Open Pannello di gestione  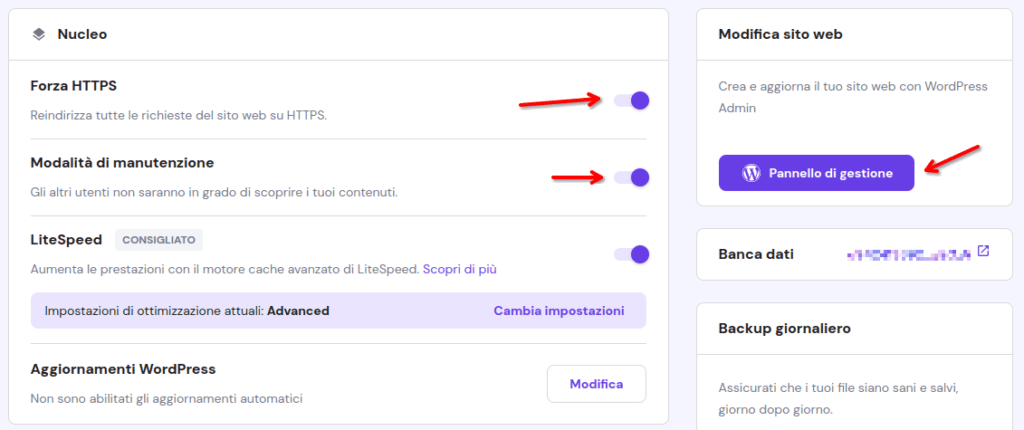(816, 173)
